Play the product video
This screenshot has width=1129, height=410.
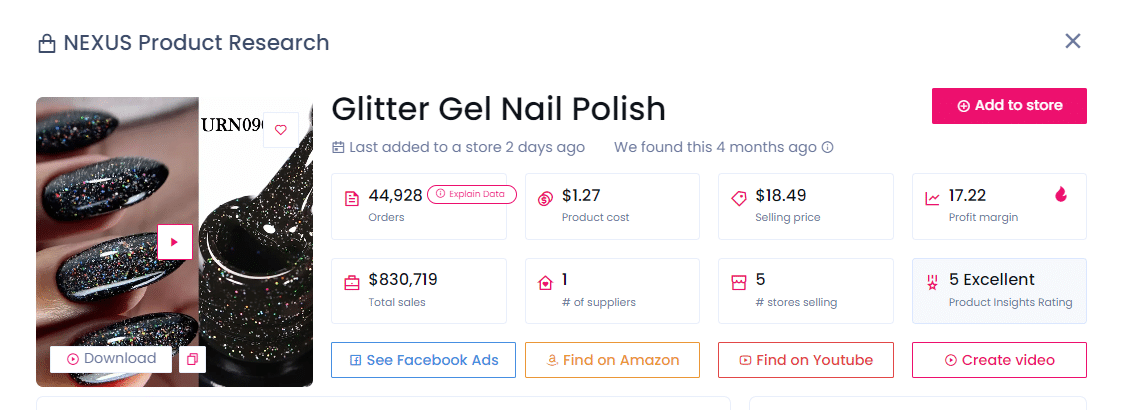174,242
